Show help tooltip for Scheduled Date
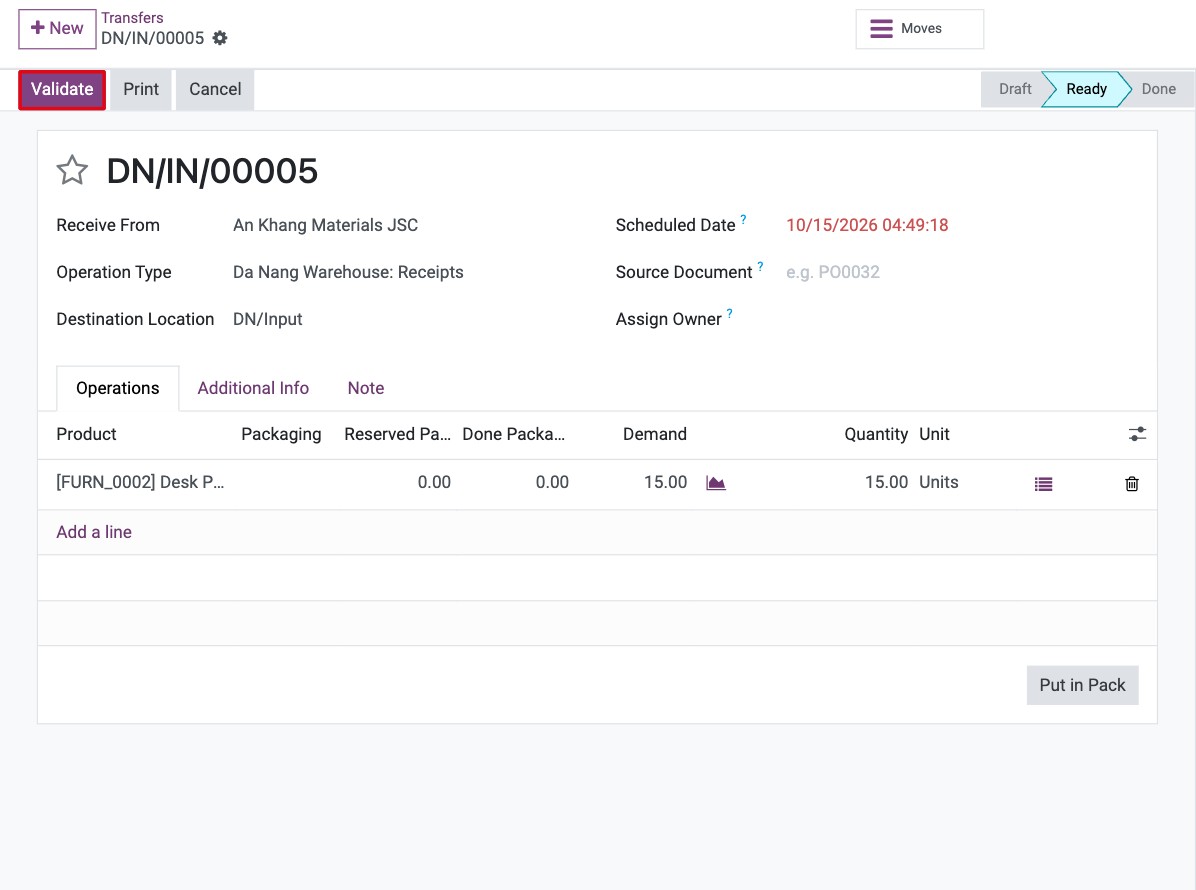Screen dimensions: 1196x890 pyautogui.click(x=744, y=219)
